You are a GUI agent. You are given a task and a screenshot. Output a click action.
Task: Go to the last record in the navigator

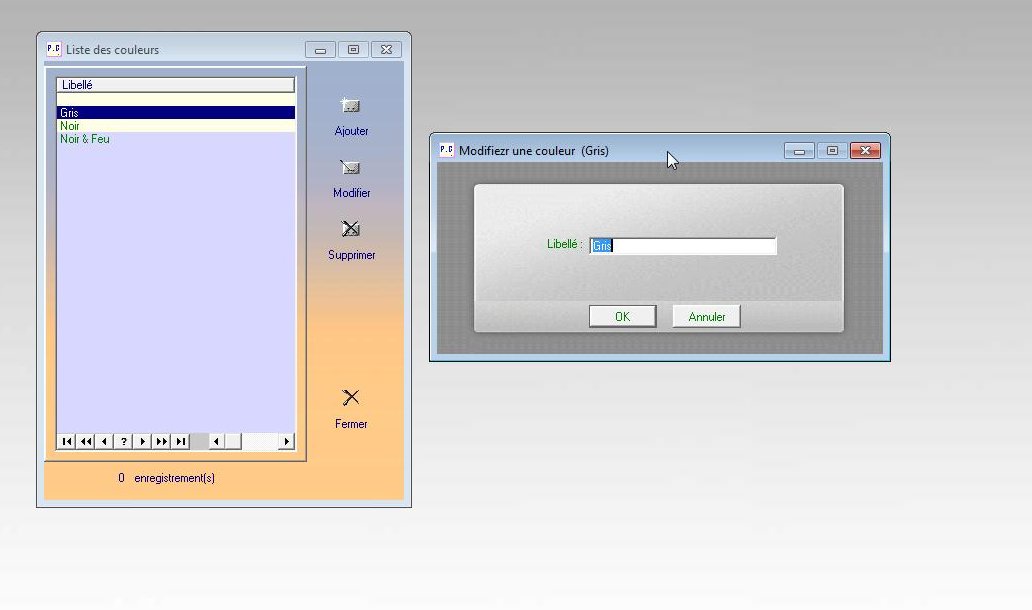click(181, 441)
